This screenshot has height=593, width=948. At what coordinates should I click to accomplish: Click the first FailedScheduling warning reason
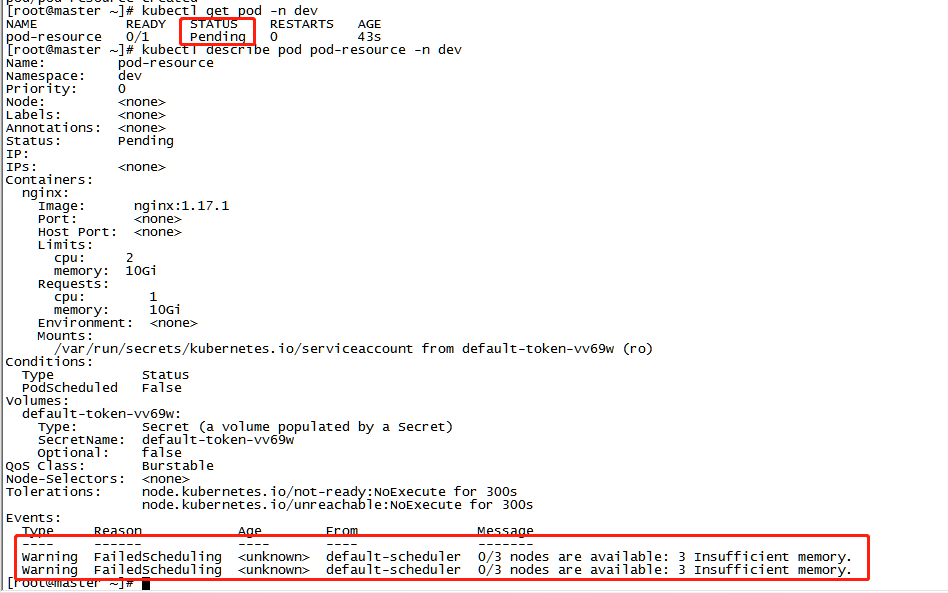[x=158, y=557]
